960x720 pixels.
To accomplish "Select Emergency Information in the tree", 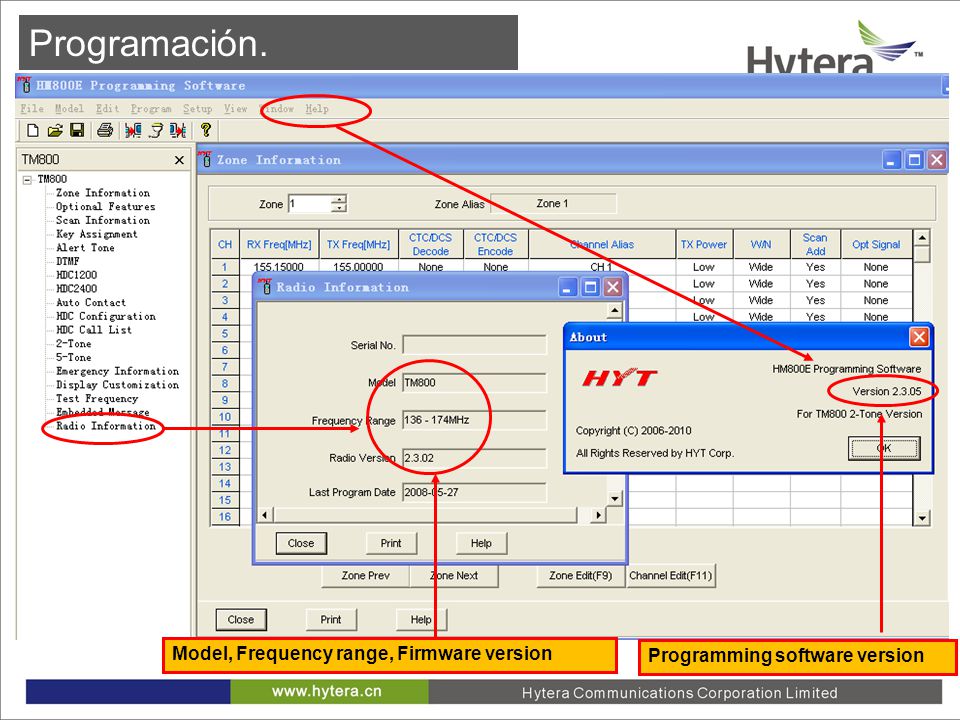I will coord(118,372).
